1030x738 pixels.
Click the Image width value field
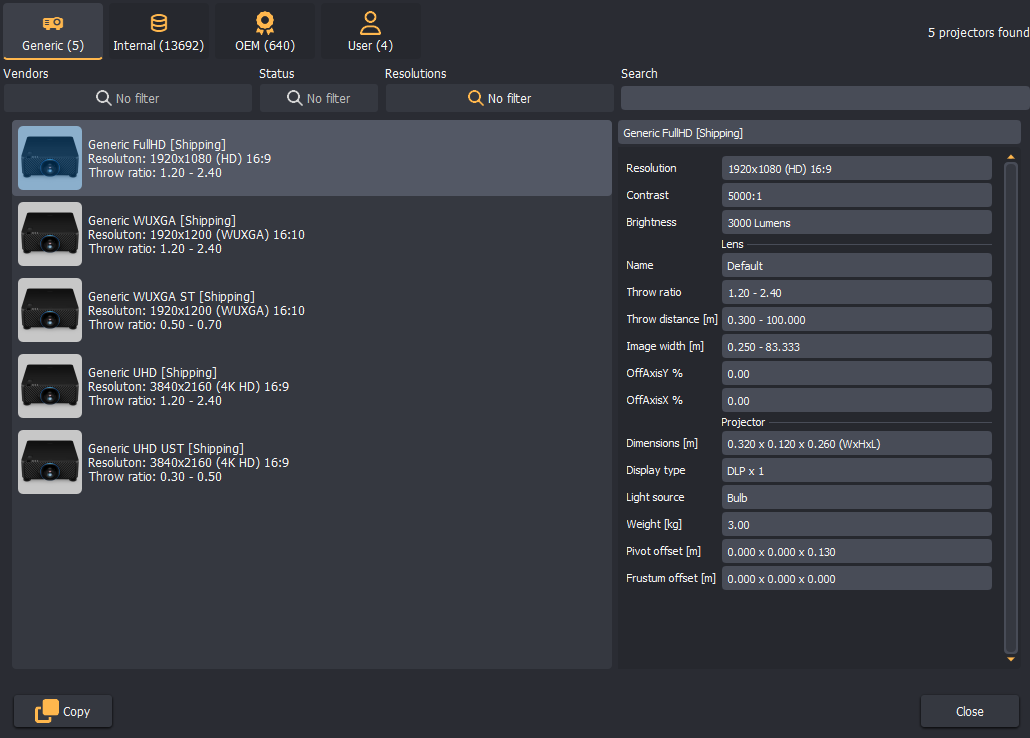(857, 346)
